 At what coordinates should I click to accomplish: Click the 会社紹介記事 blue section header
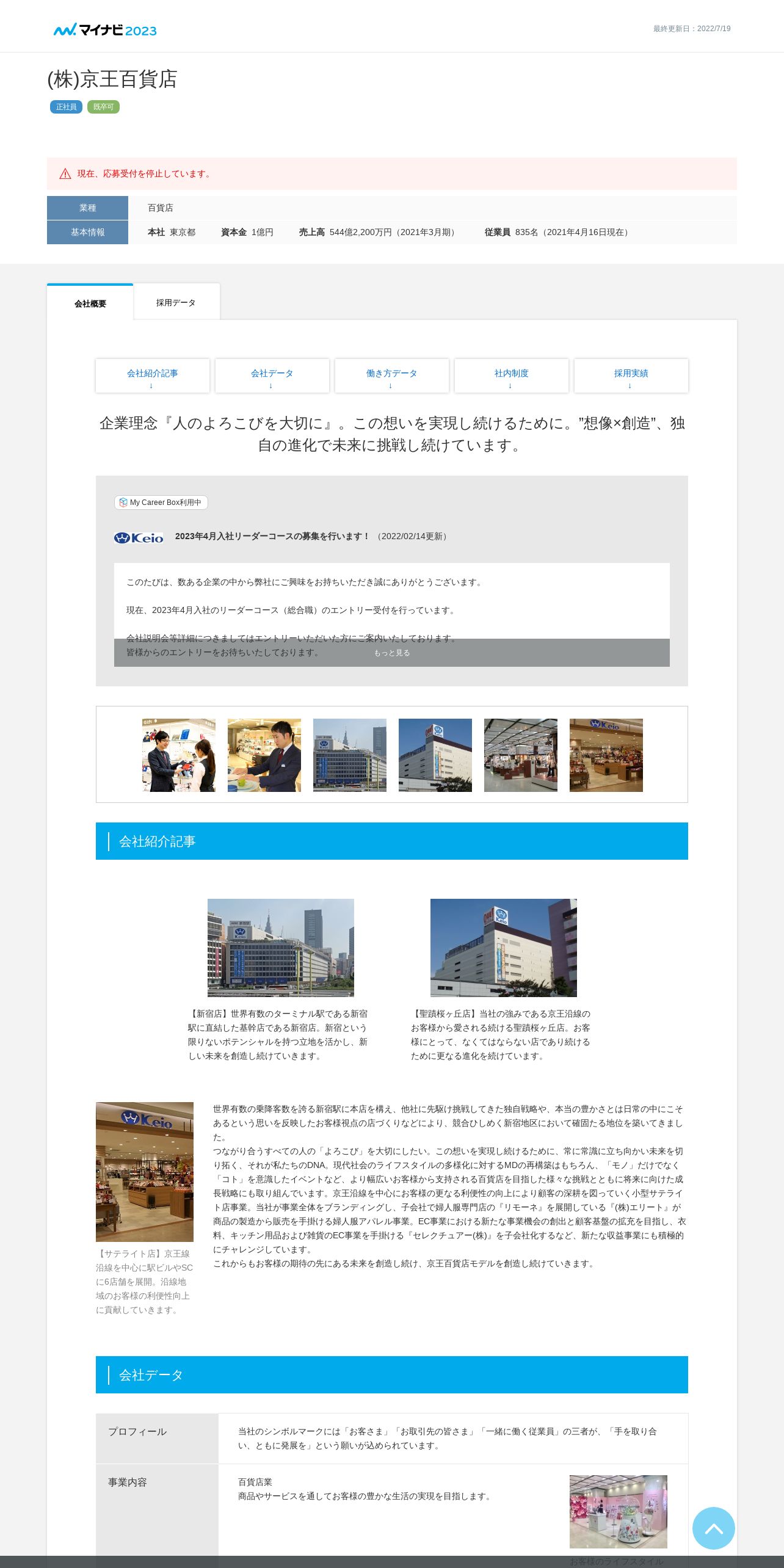pyautogui.click(x=392, y=841)
